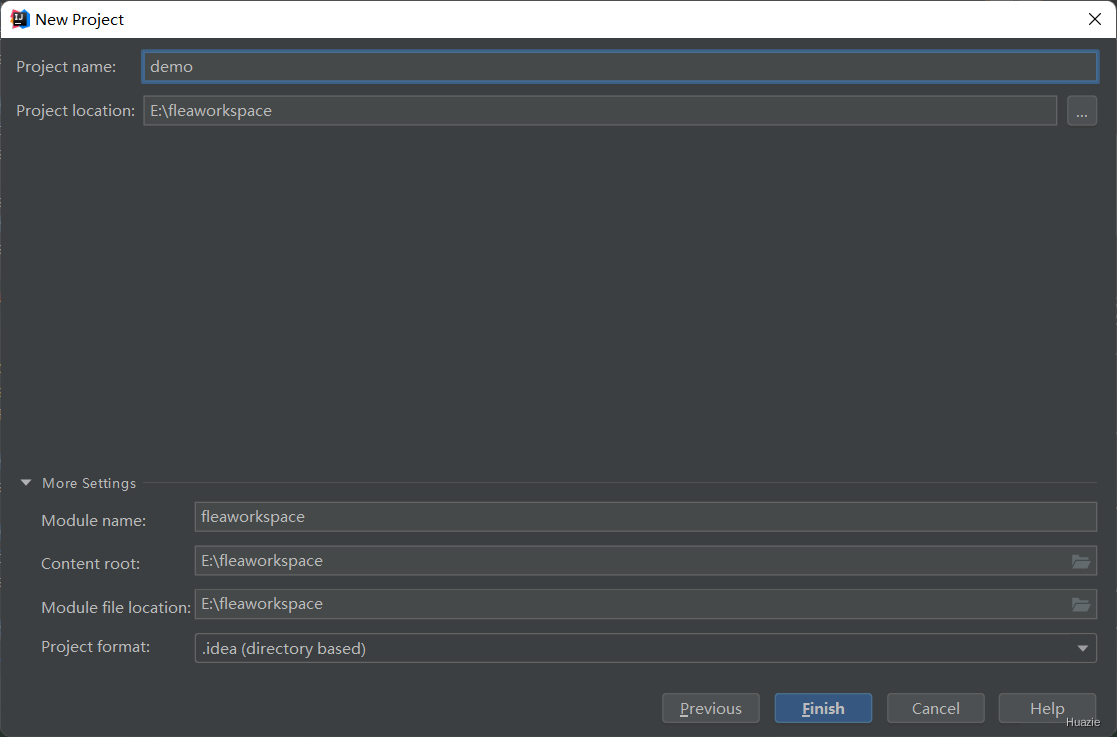Click the Module name field

(x=645, y=517)
